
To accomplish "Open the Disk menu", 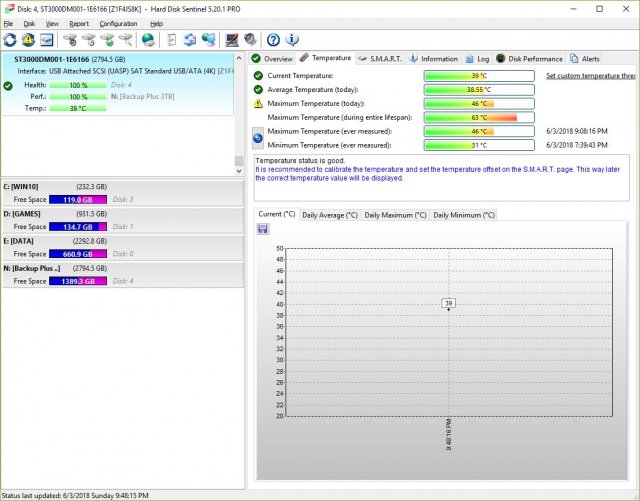I will [x=29, y=24].
